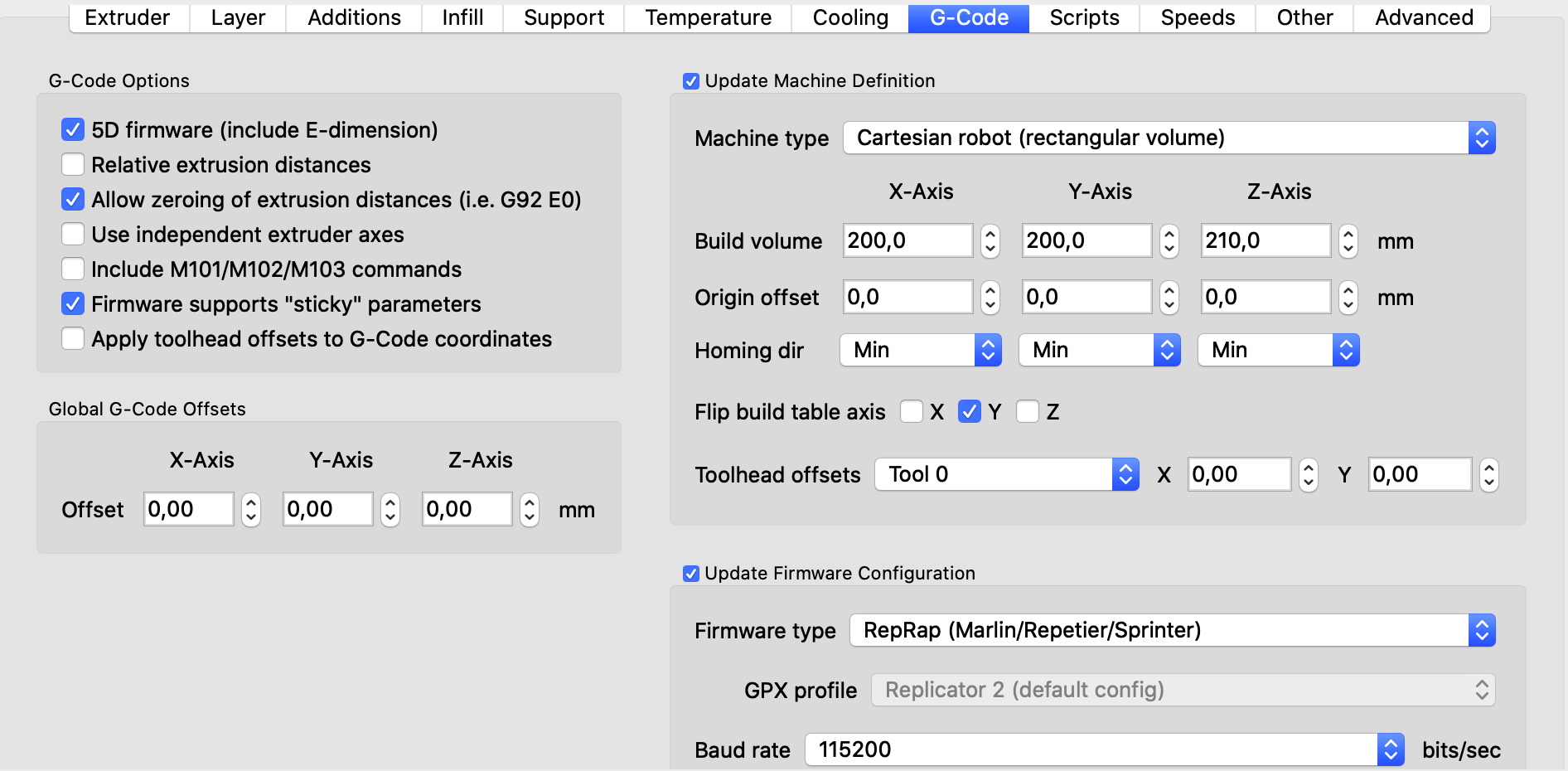Viewport: 1568px width, 771px height.
Task: Click the Build volume Z-Axis stepper
Action: tap(1348, 241)
